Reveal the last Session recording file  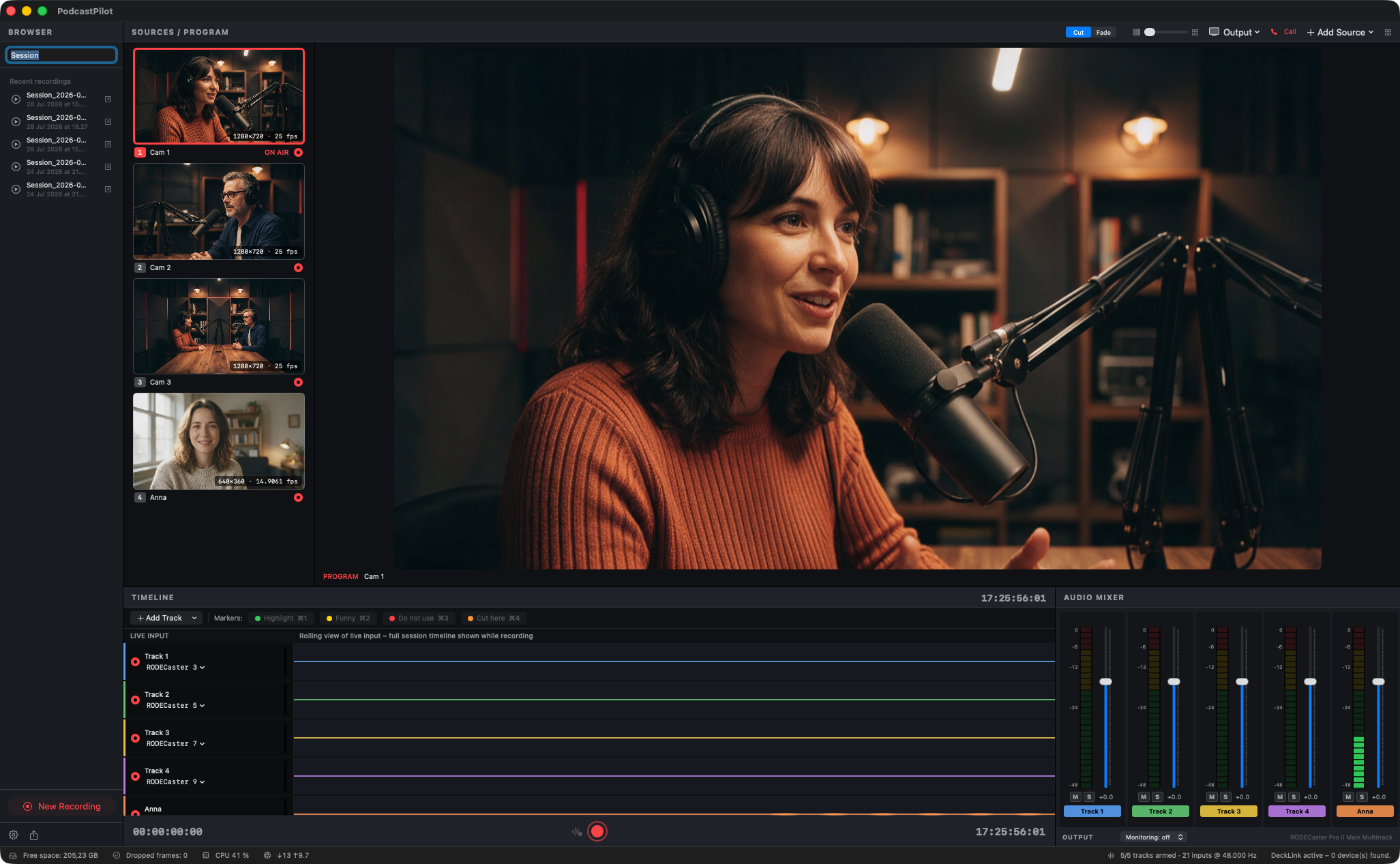coord(108,190)
